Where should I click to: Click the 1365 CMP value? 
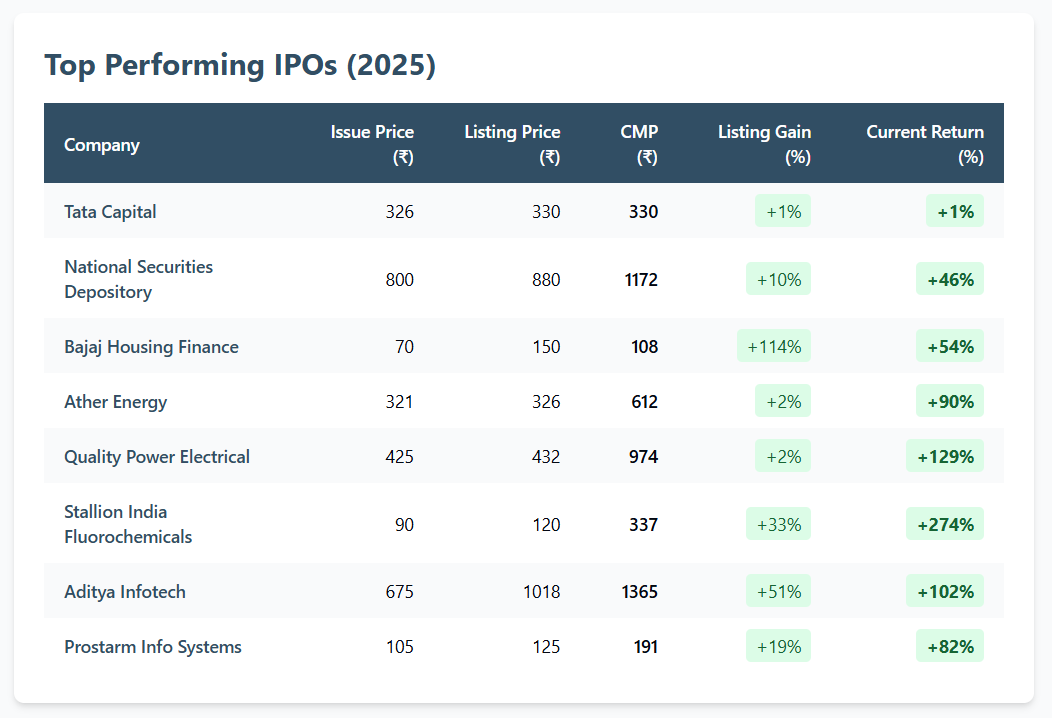(640, 592)
